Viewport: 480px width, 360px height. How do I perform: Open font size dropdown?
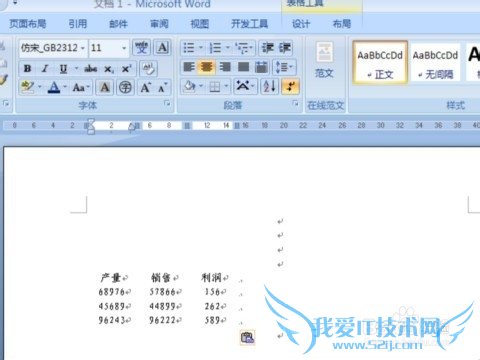(x=124, y=48)
